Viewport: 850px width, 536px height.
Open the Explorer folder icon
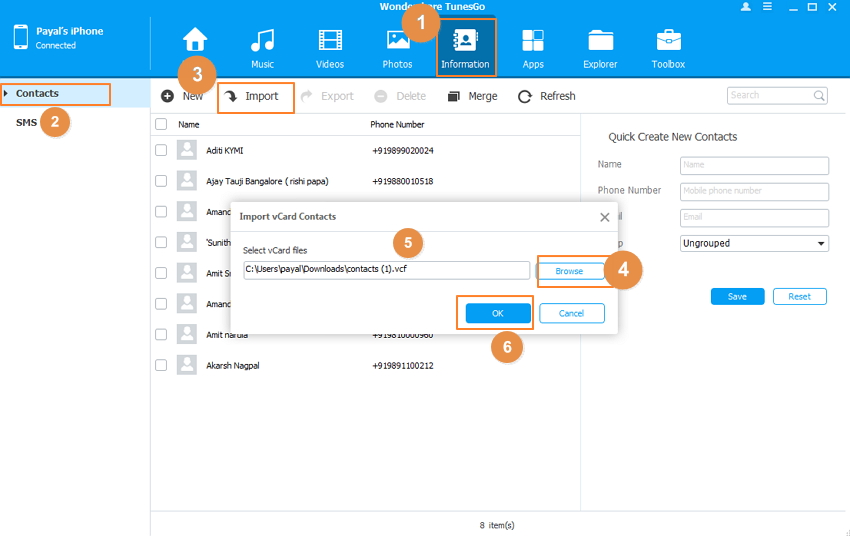601,47
